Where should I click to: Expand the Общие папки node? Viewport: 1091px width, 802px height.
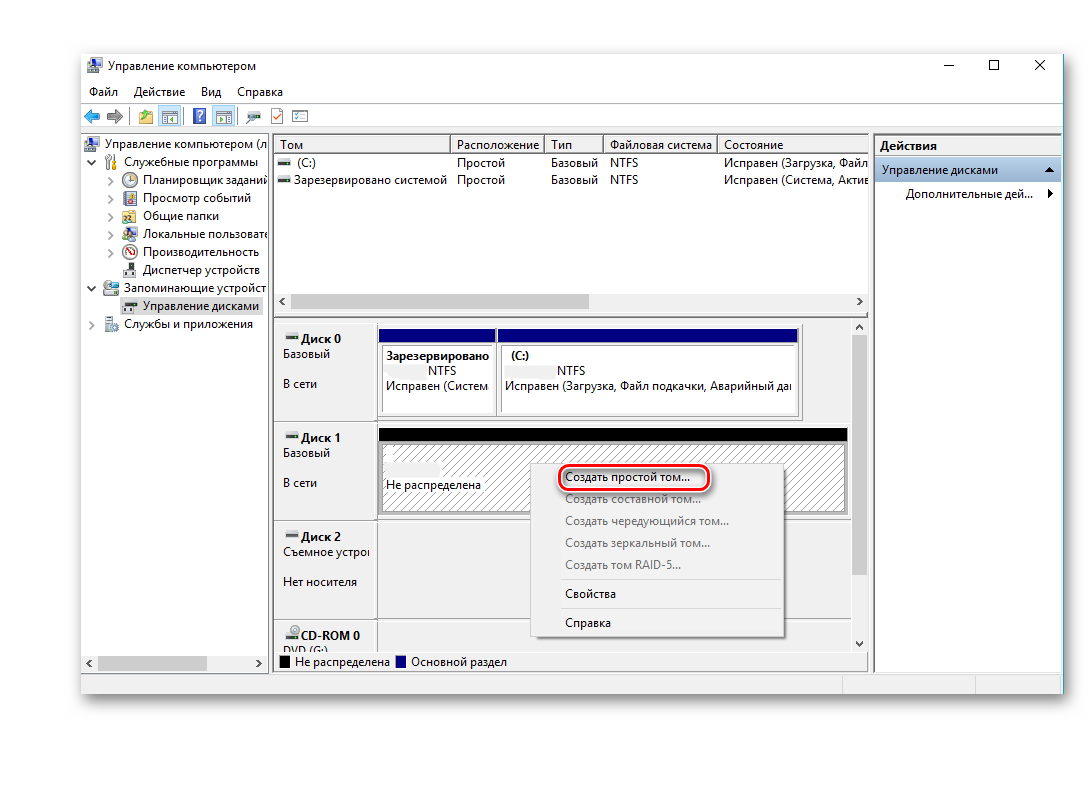(x=111, y=217)
